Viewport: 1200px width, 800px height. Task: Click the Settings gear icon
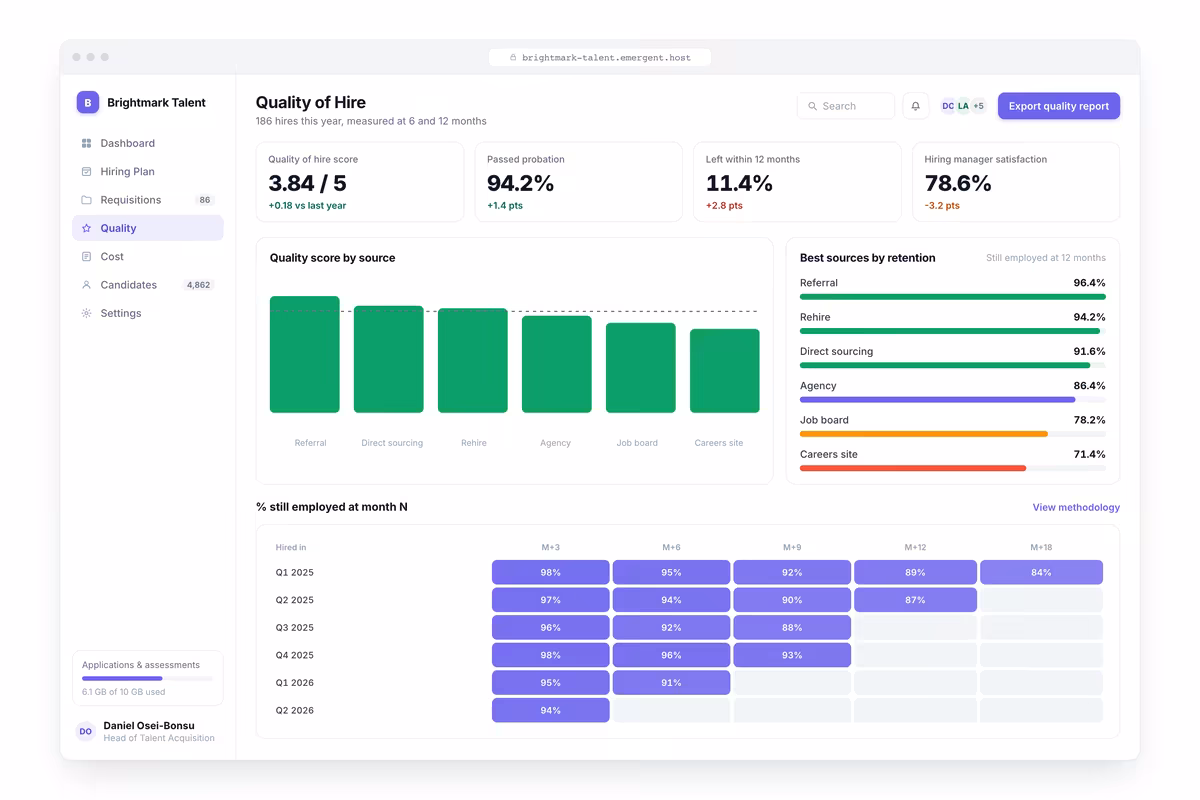pos(86,313)
